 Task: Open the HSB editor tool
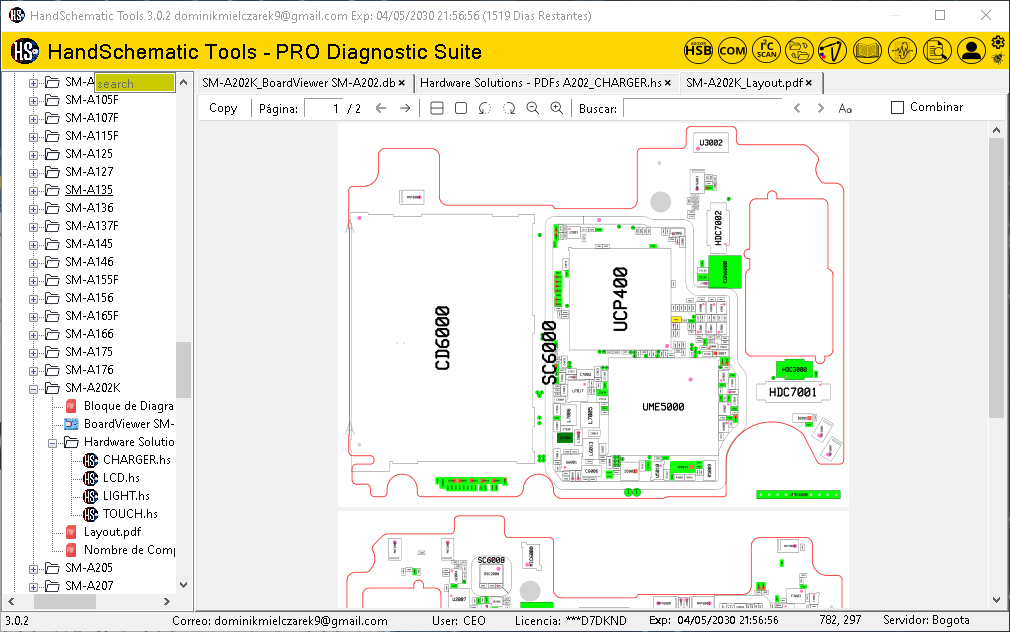click(x=698, y=50)
